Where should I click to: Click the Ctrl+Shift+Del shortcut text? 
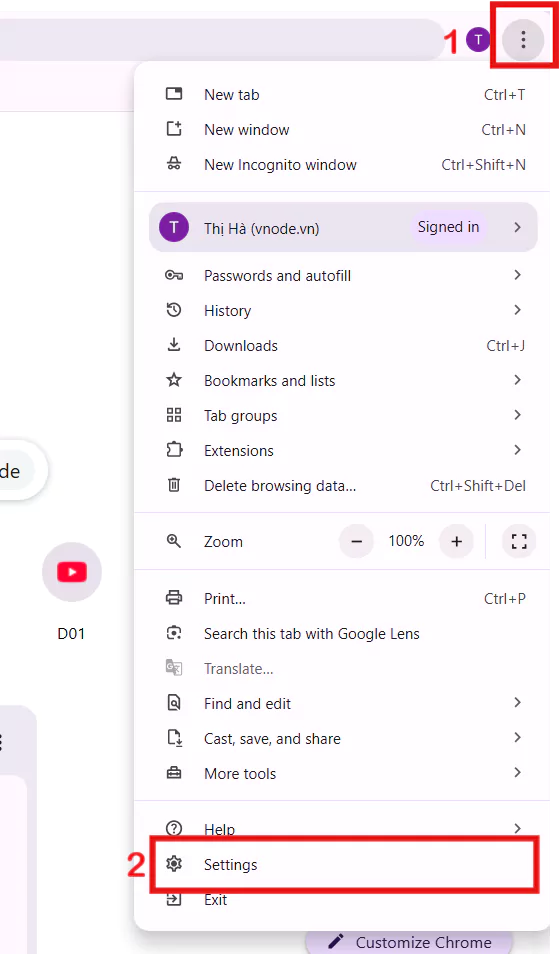[478, 486]
